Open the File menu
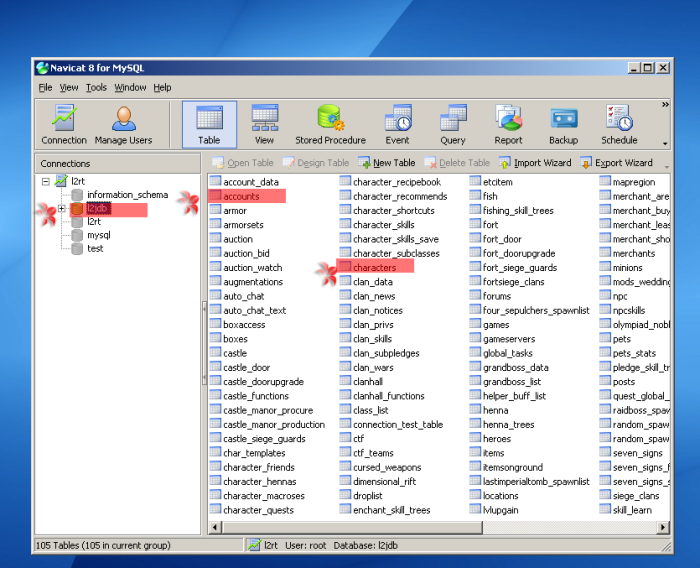This screenshot has height=568, width=700. pyautogui.click(x=45, y=88)
